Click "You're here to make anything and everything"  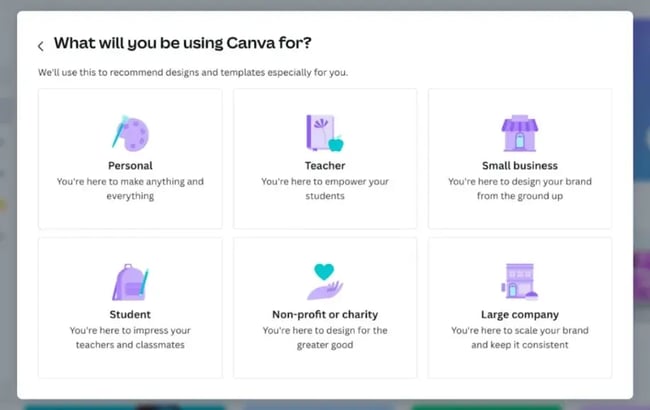pyautogui.click(x=130, y=189)
